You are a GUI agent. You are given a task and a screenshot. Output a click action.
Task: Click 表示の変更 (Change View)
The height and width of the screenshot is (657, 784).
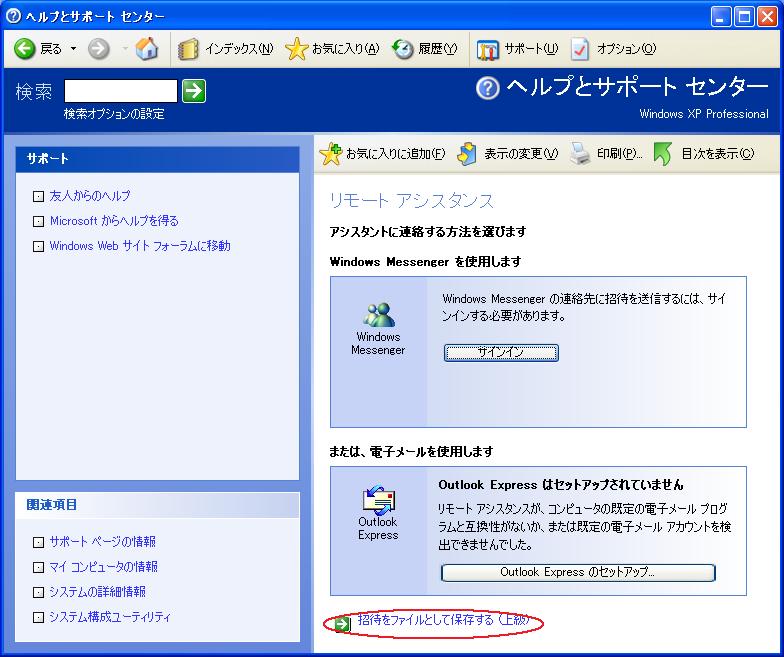(467, 154)
